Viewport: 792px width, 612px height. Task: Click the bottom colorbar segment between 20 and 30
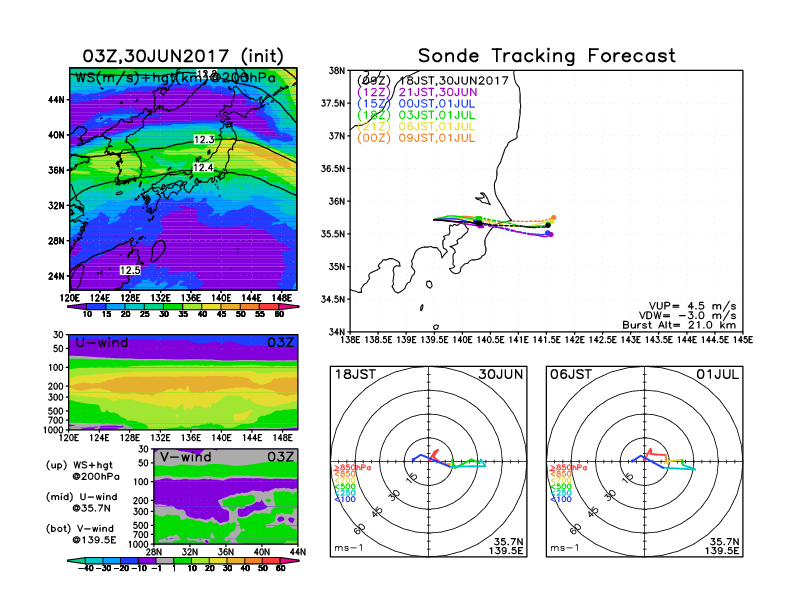click(218, 560)
